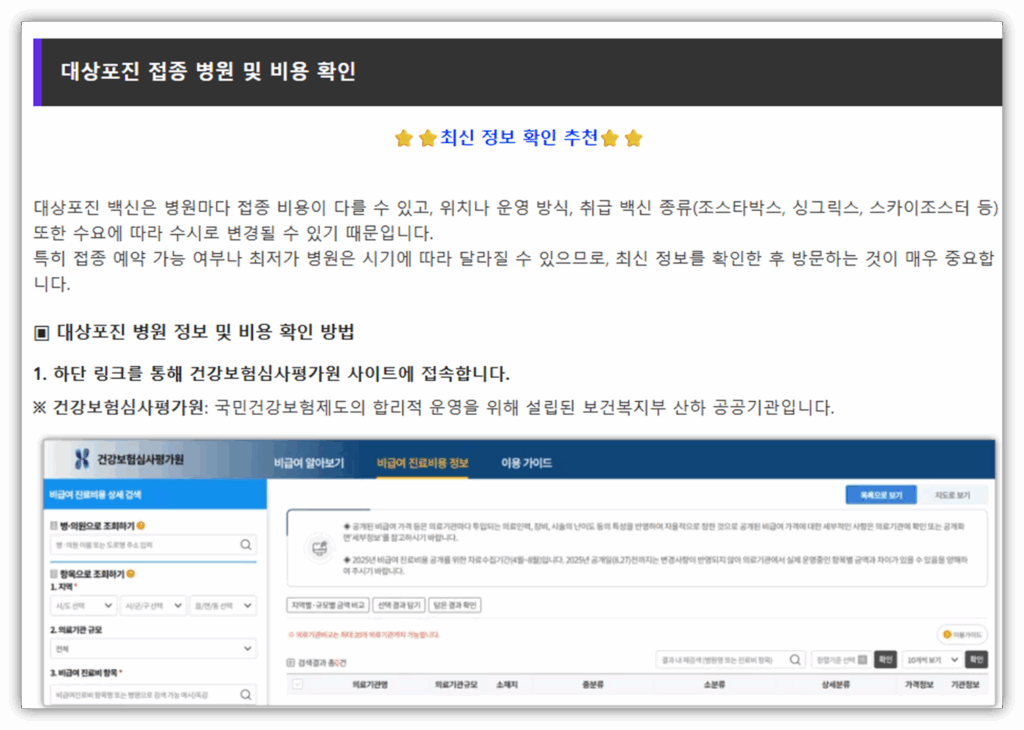Click into the 비급여 진료비 항목 search input
The width and height of the screenshot is (1024, 730).
pyautogui.click(x=153, y=695)
